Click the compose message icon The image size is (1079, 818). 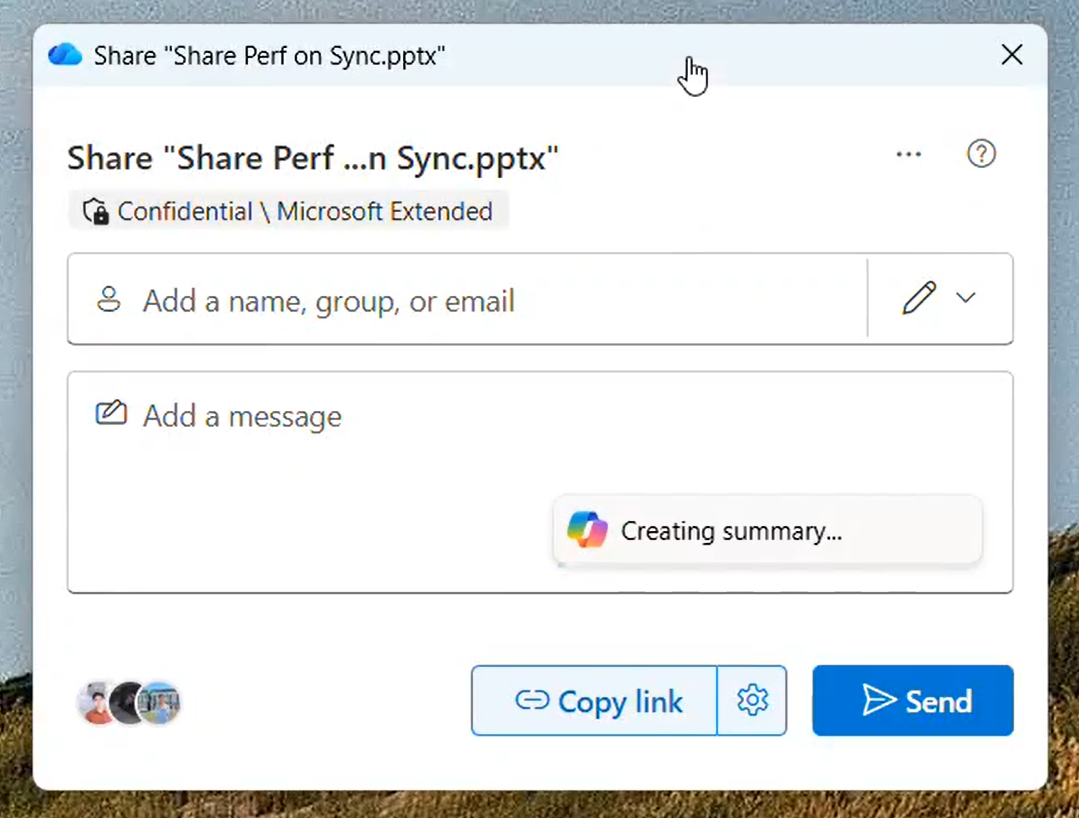111,413
